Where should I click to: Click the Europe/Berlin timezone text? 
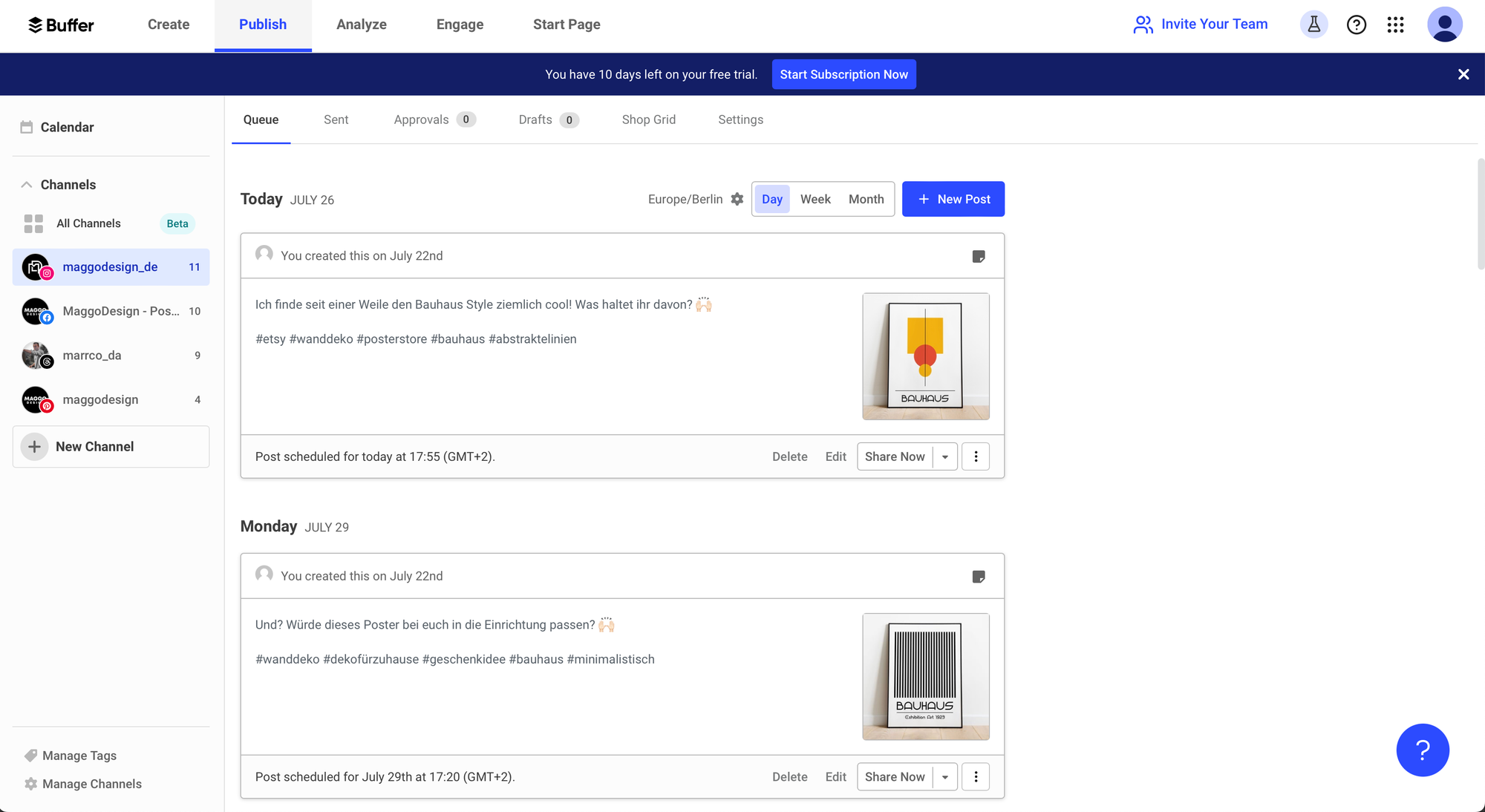[685, 199]
